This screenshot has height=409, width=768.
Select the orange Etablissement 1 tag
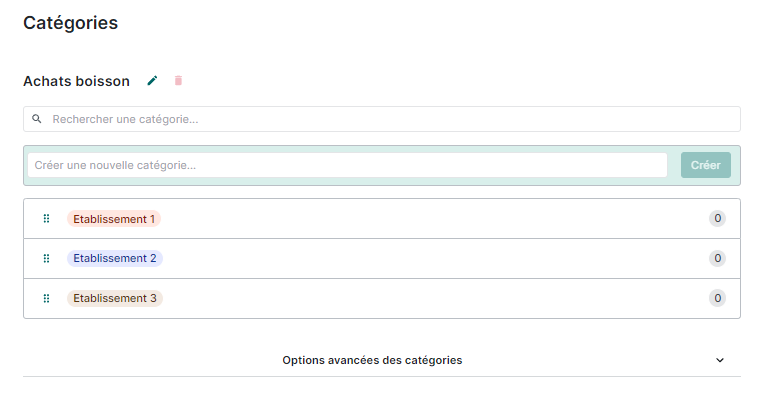114,219
